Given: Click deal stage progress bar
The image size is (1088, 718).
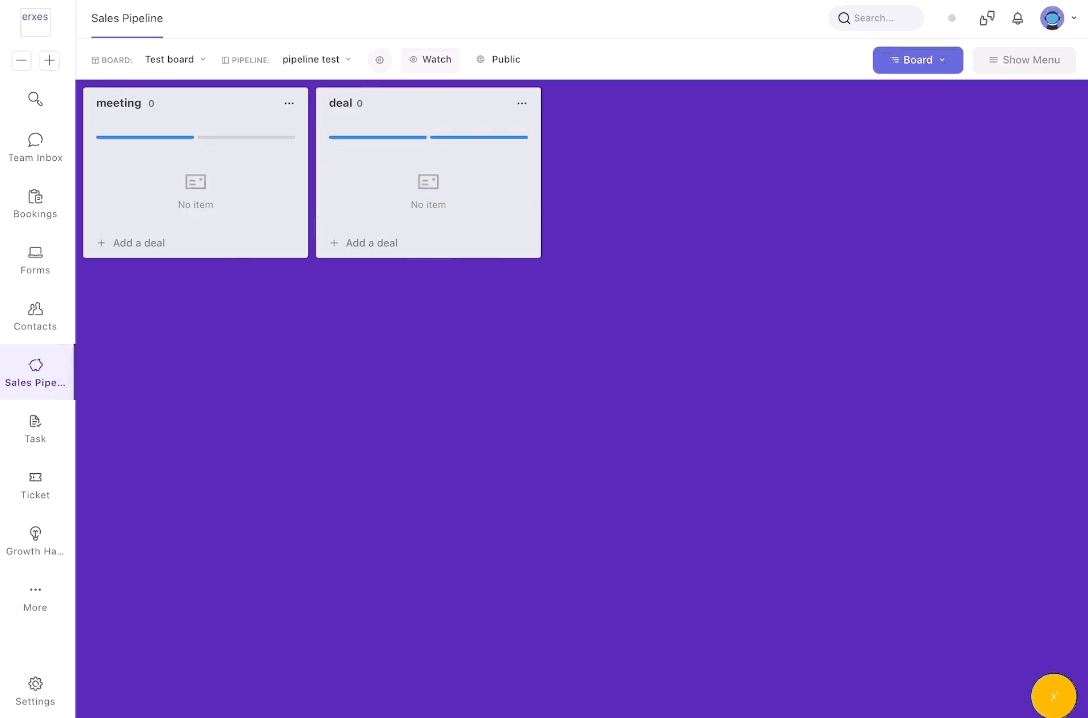Looking at the screenshot, I should click(428, 137).
